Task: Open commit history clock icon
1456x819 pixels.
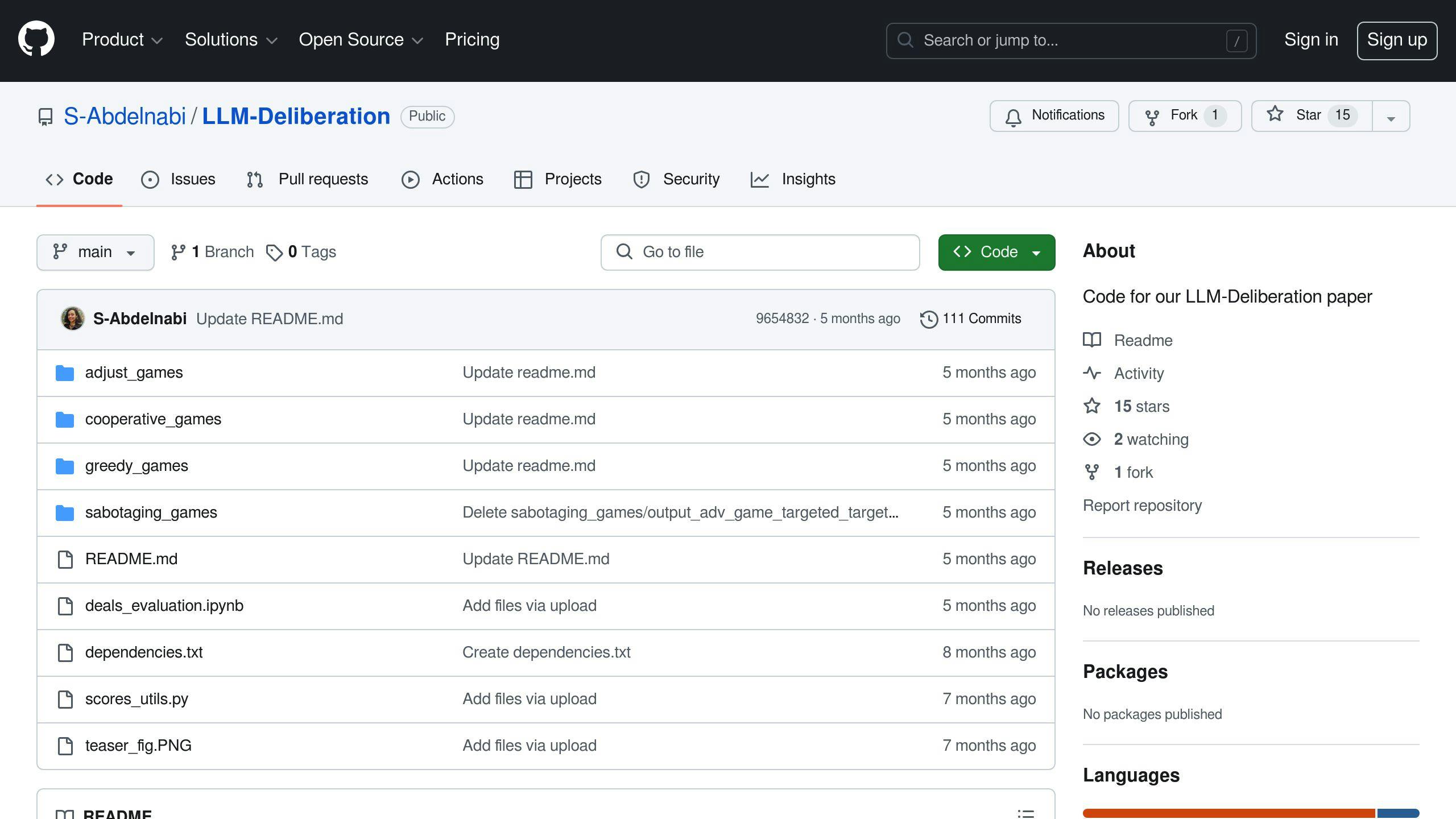Action: coord(929,319)
